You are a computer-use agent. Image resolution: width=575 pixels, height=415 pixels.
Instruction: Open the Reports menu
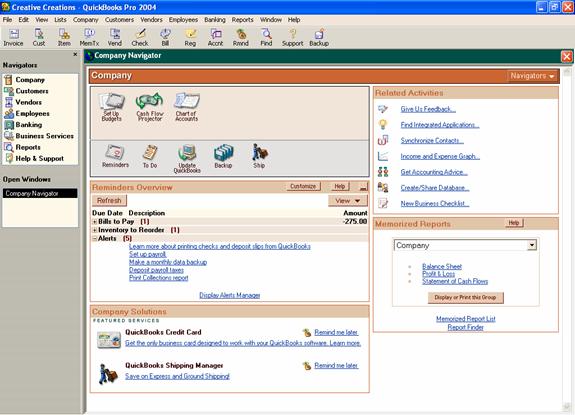[242, 20]
